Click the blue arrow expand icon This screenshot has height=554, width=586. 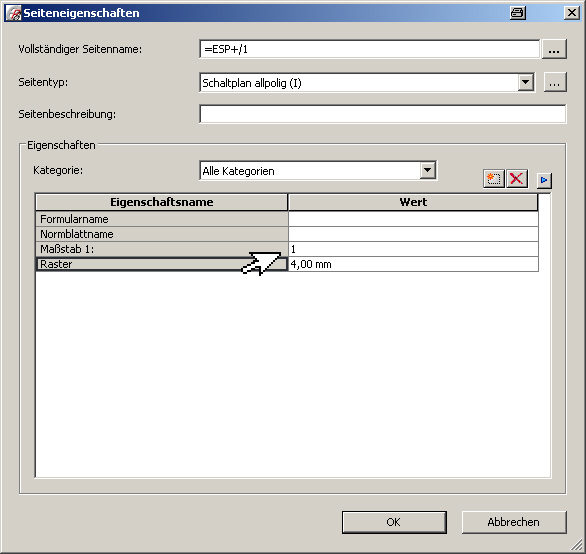[x=544, y=181]
